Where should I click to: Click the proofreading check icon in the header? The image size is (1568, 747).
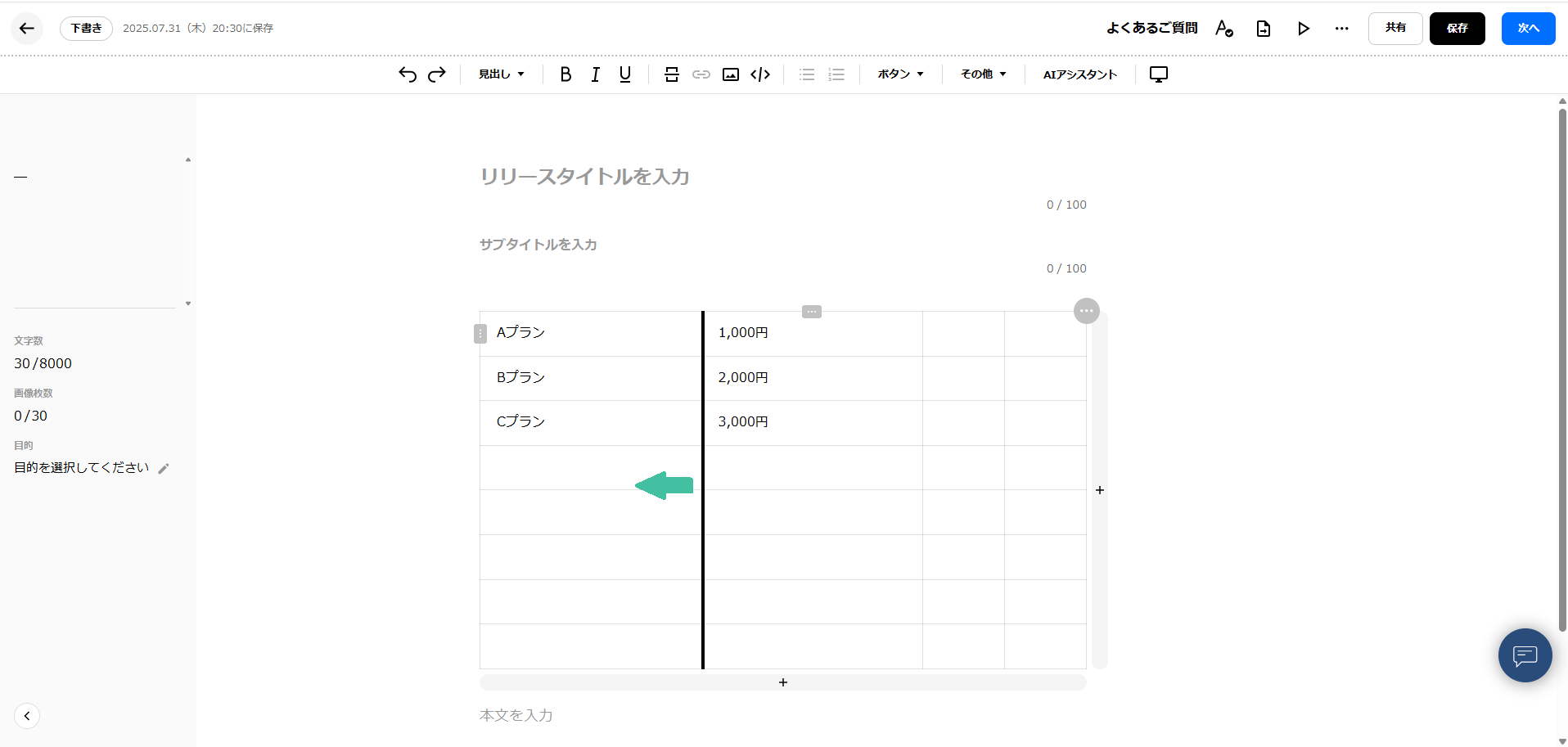click(1224, 28)
